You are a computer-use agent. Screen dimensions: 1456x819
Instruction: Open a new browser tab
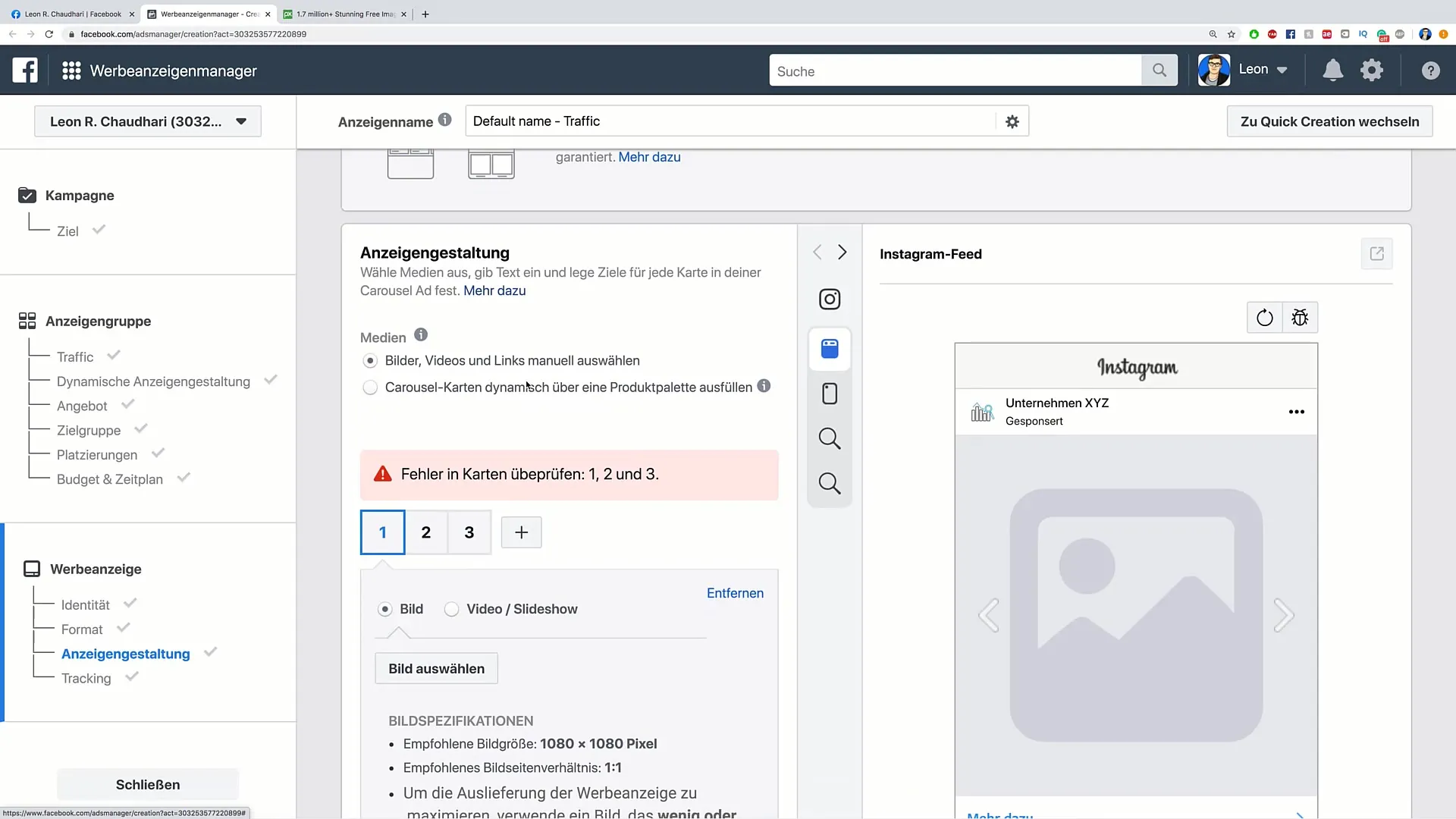[x=425, y=14]
